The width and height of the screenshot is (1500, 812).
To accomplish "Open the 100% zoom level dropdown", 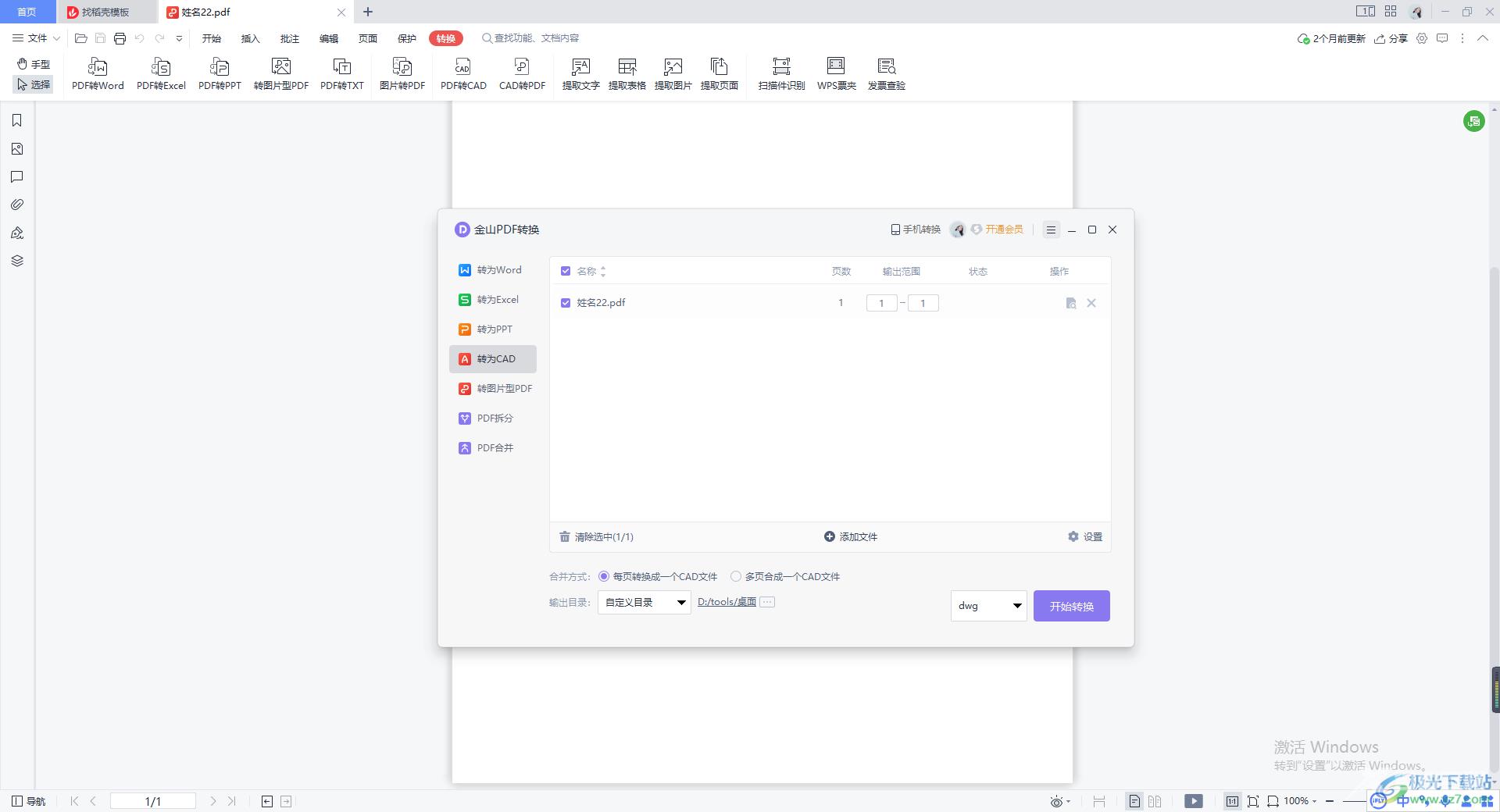I will point(1301,801).
